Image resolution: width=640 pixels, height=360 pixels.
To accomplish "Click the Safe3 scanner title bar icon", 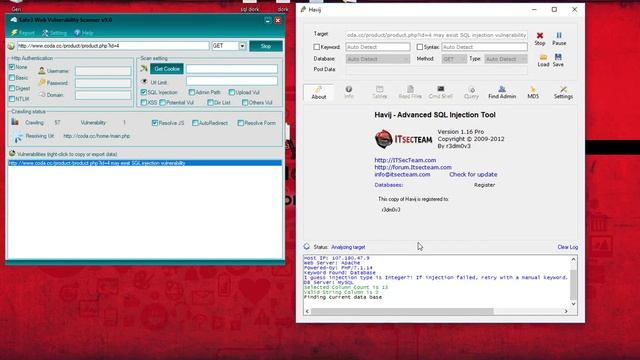I will pos(13,20).
